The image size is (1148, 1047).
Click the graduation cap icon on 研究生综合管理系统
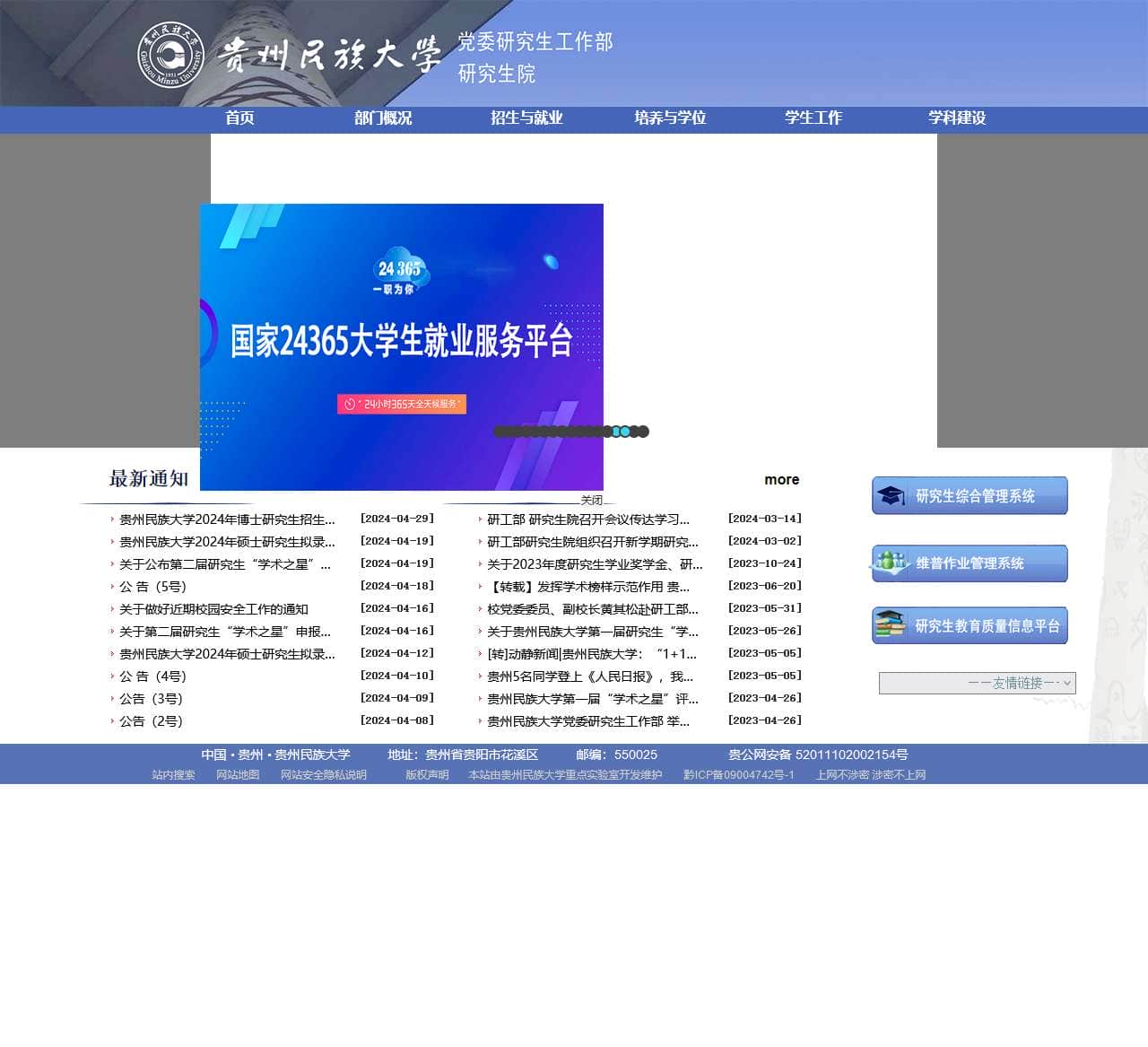pos(891,495)
